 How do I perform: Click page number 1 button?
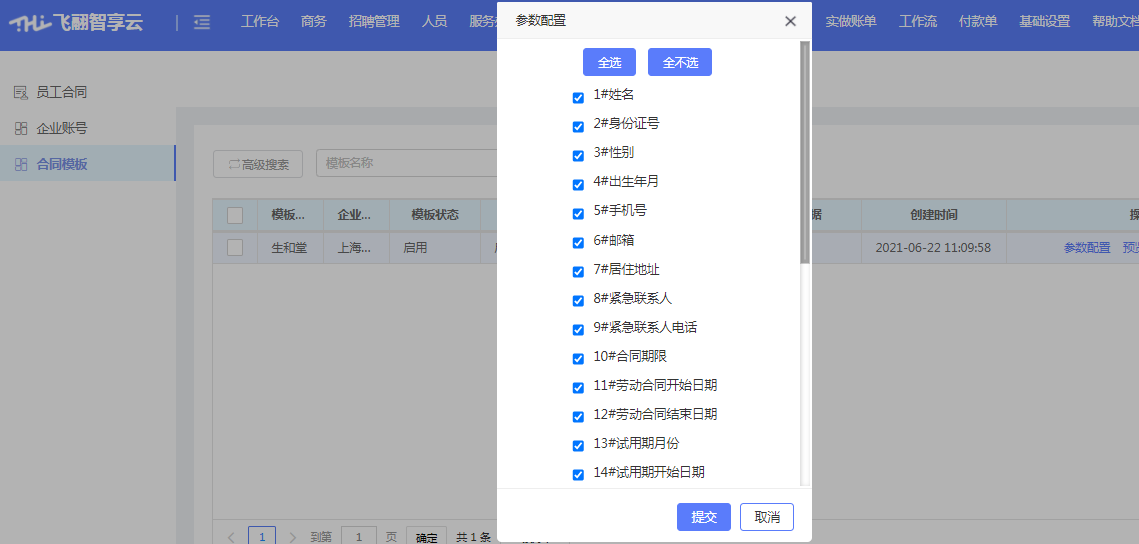tap(262, 537)
